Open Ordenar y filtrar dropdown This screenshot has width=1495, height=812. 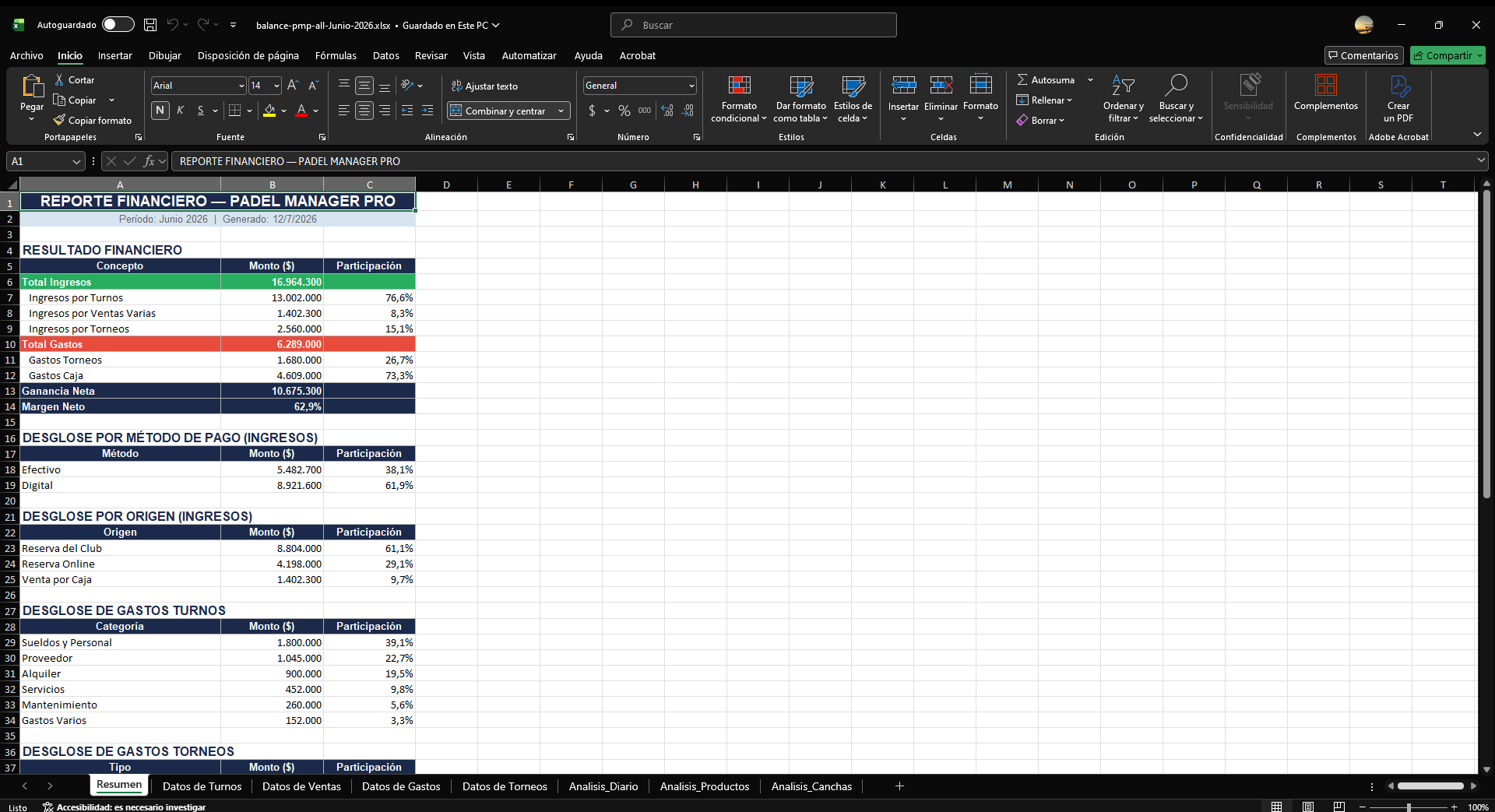pos(1123,98)
